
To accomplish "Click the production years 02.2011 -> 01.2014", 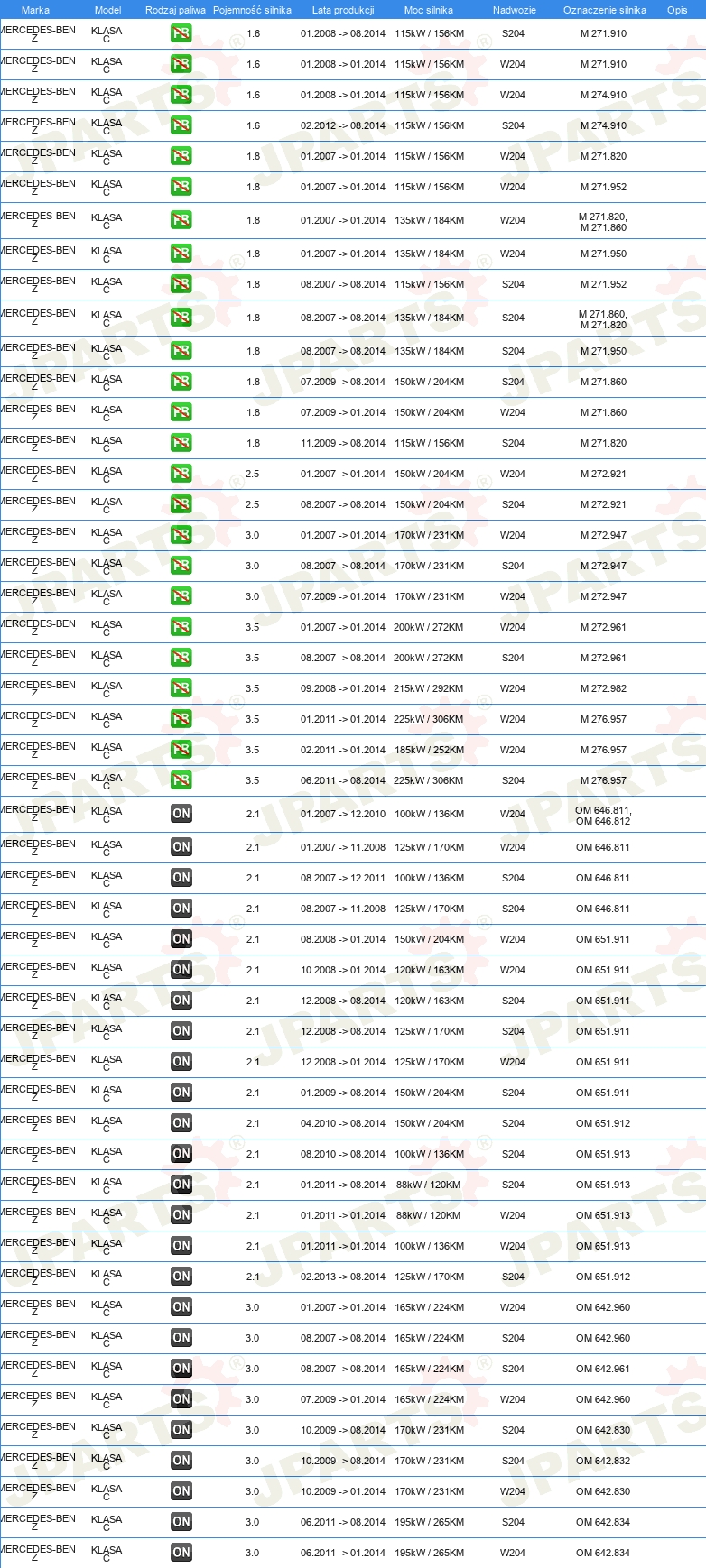I will 343,750.
